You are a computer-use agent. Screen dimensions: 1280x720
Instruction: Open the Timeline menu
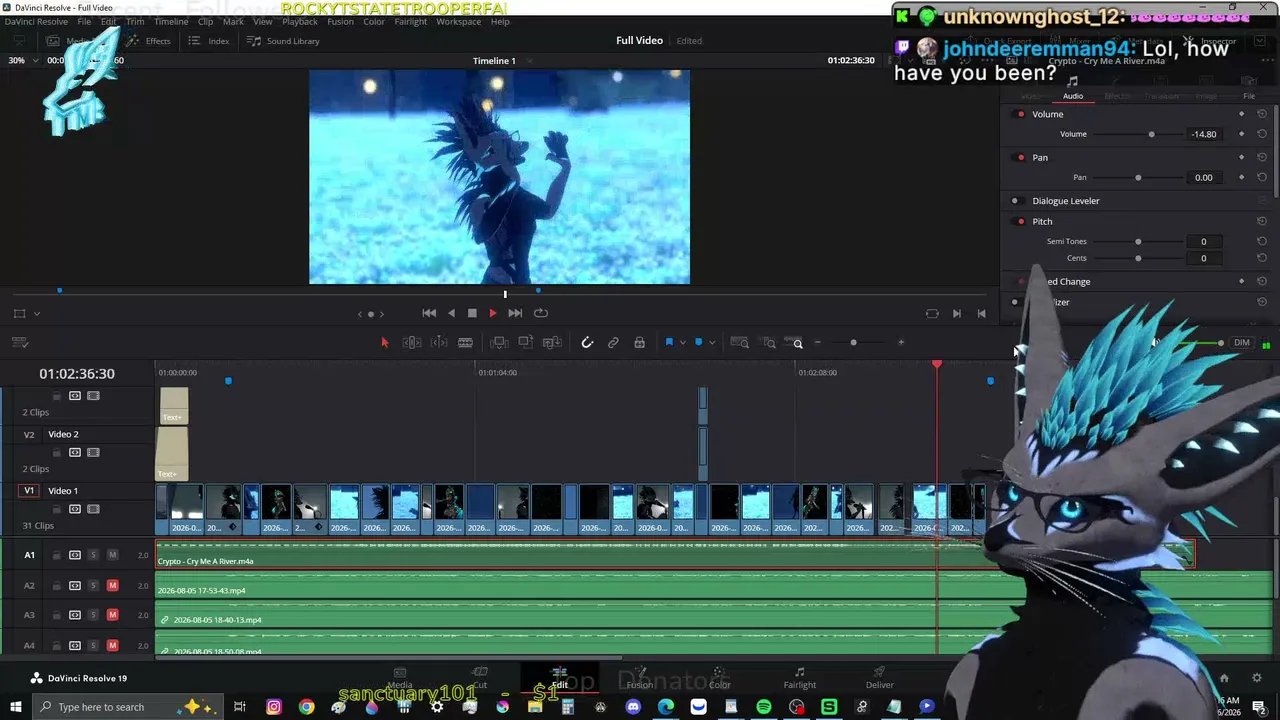pyautogui.click(x=171, y=21)
